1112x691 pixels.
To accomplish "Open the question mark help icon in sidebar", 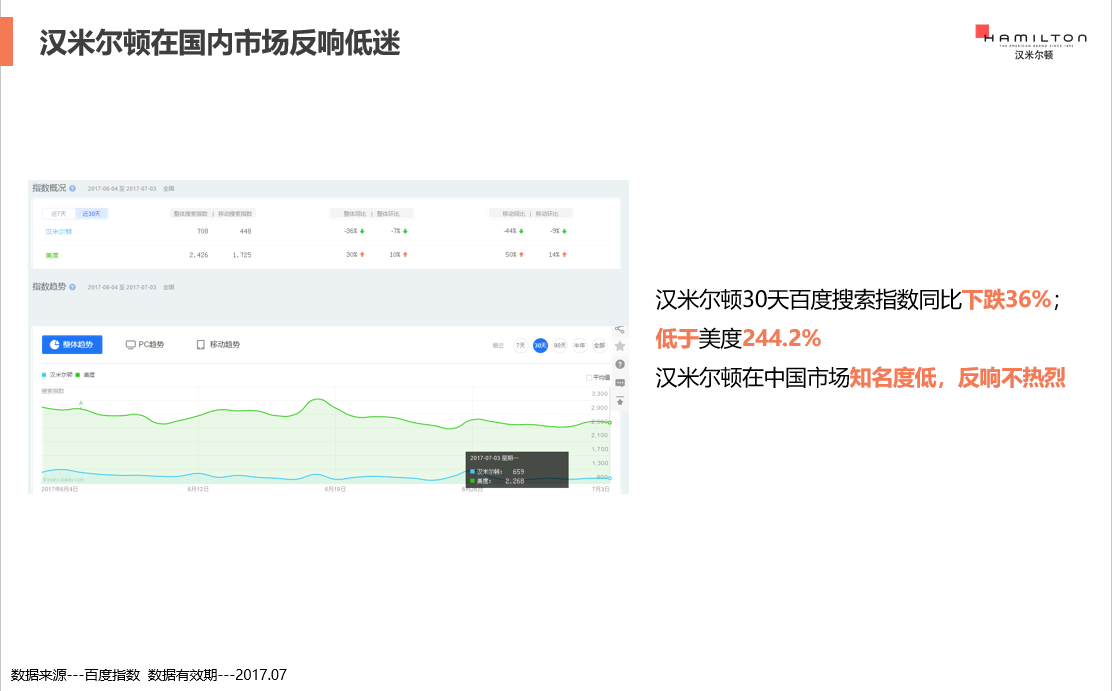I will (620, 365).
